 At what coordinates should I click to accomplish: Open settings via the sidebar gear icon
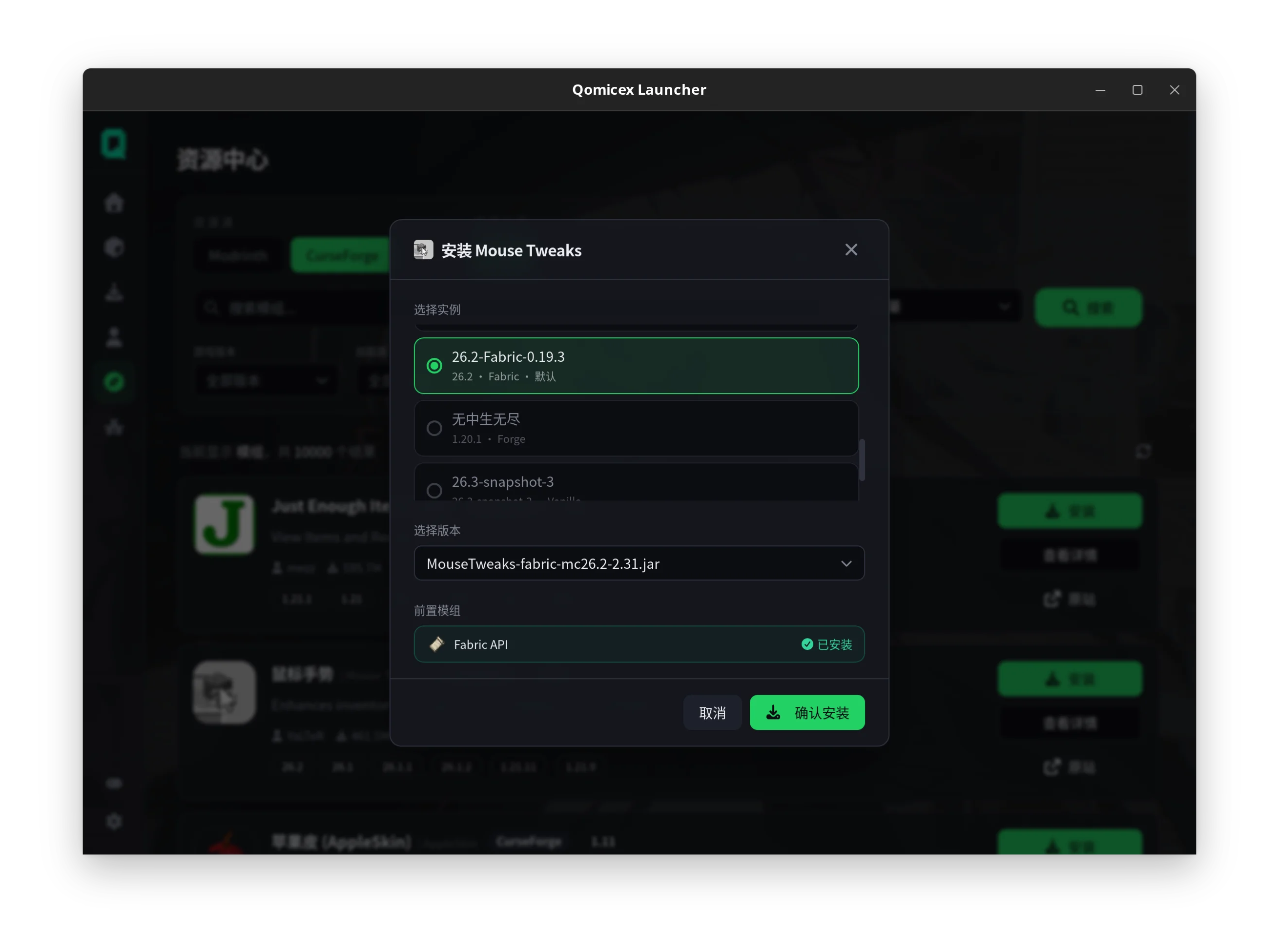click(114, 821)
